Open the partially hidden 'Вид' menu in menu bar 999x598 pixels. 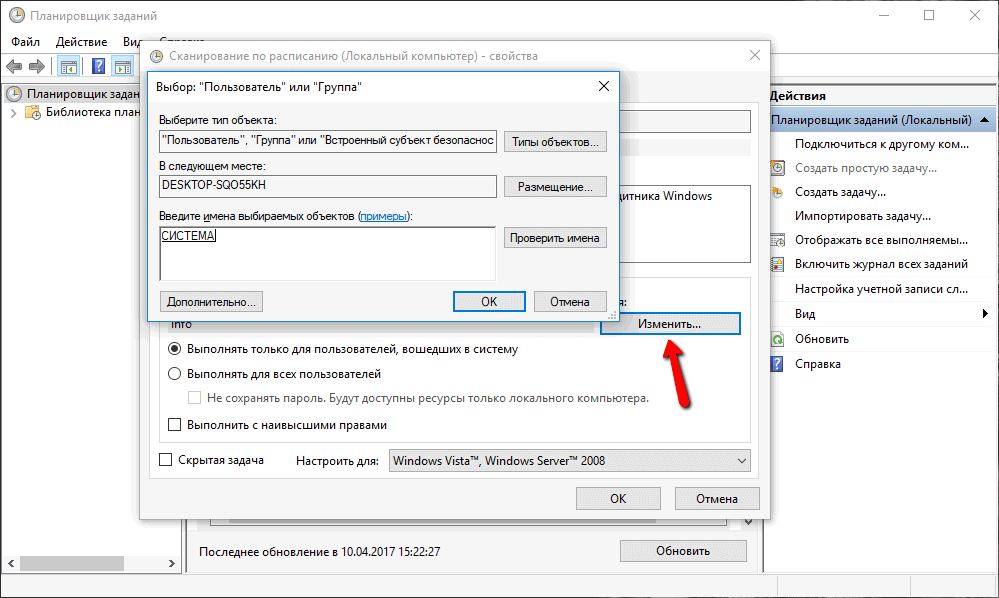click(131, 42)
